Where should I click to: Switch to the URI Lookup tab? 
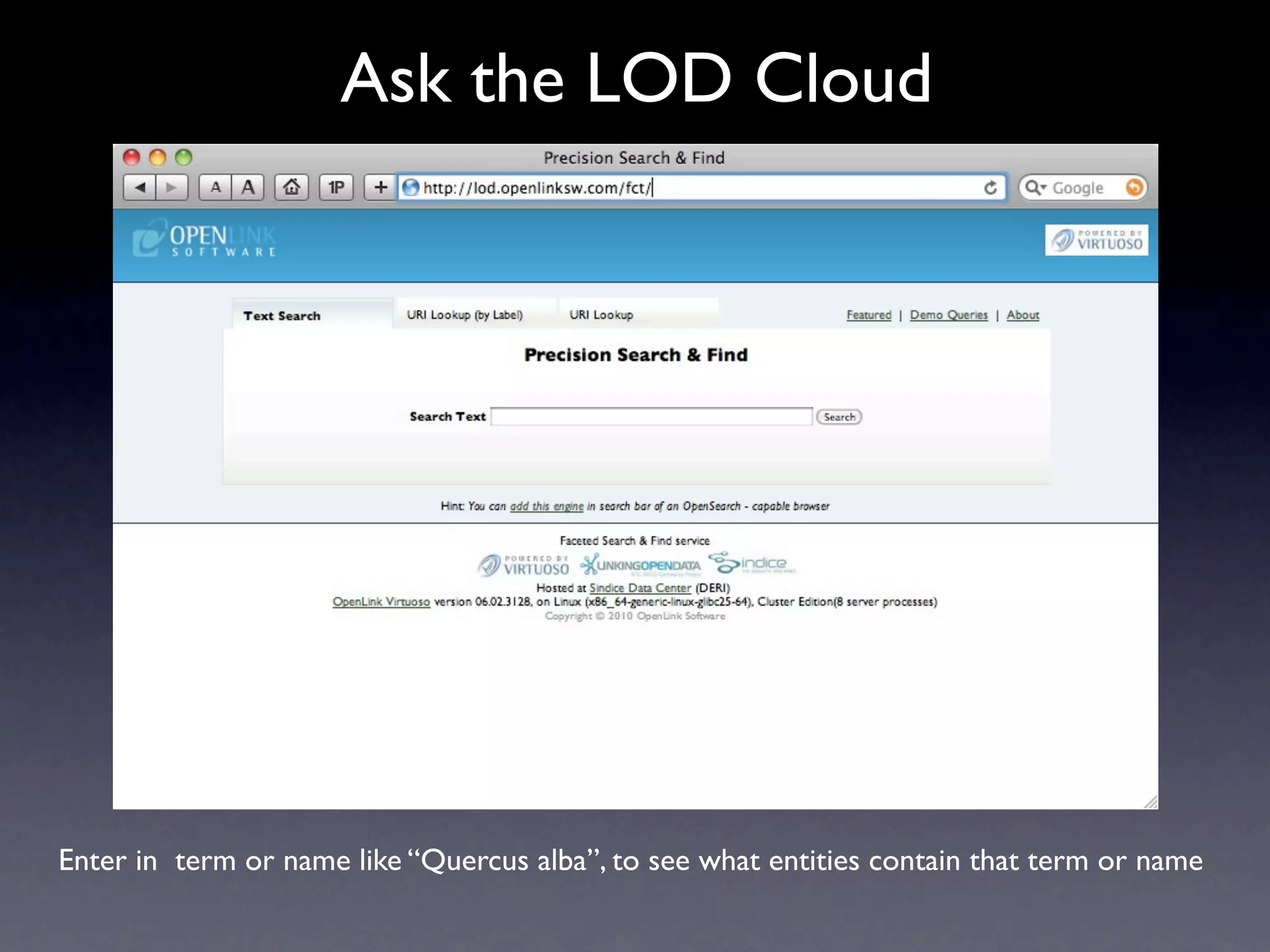[639, 314]
